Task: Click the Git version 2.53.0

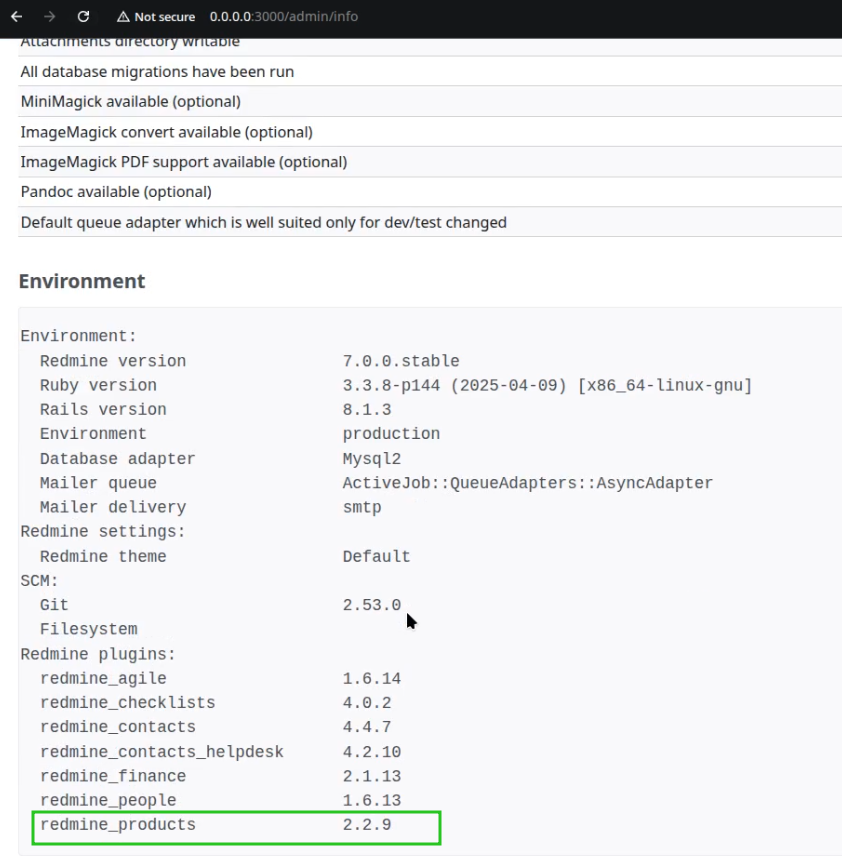Action: pyautogui.click(x=371, y=605)
